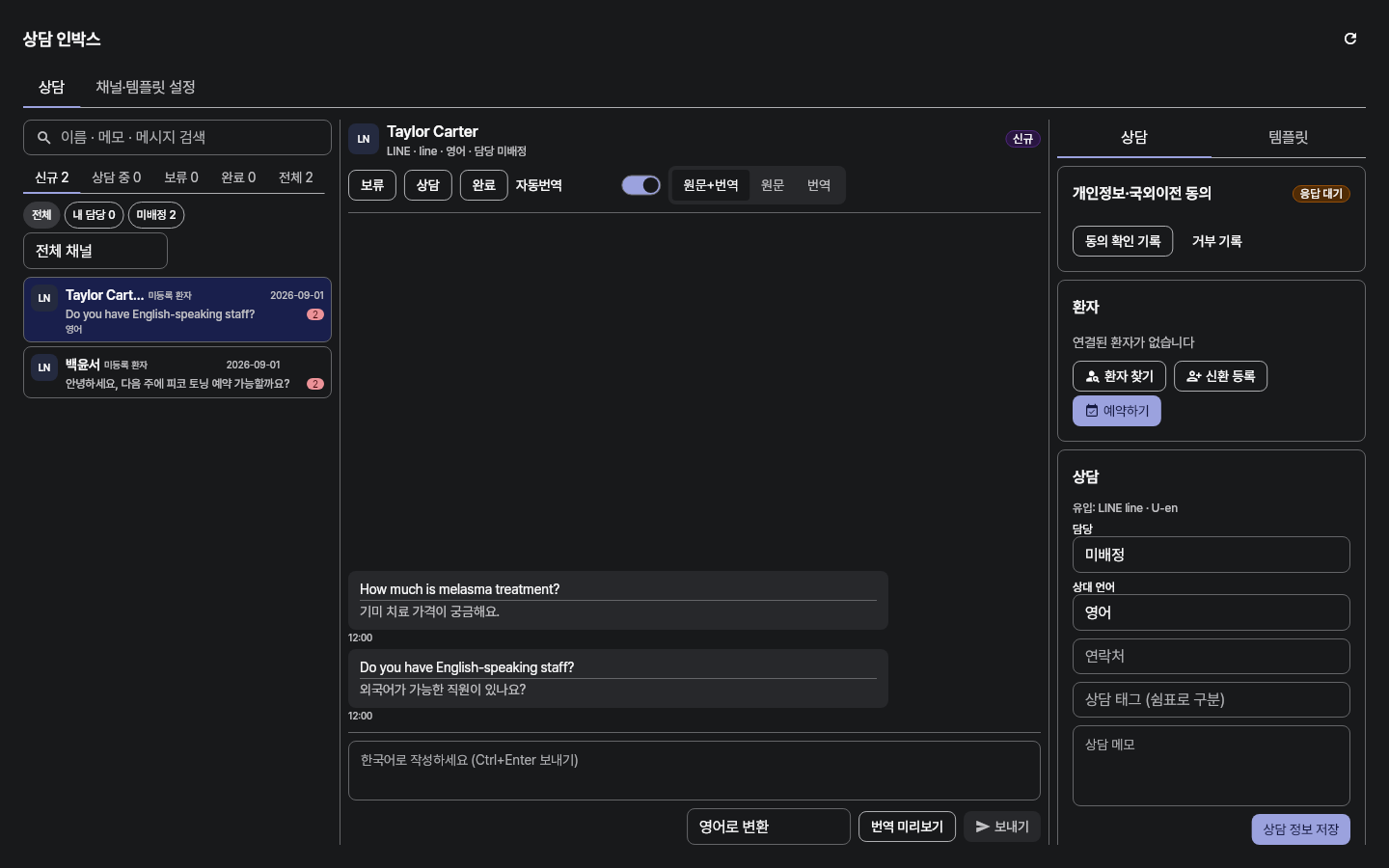
Task: Click the unread count badge on 백윤서 row
Action: tap(315, 384)
